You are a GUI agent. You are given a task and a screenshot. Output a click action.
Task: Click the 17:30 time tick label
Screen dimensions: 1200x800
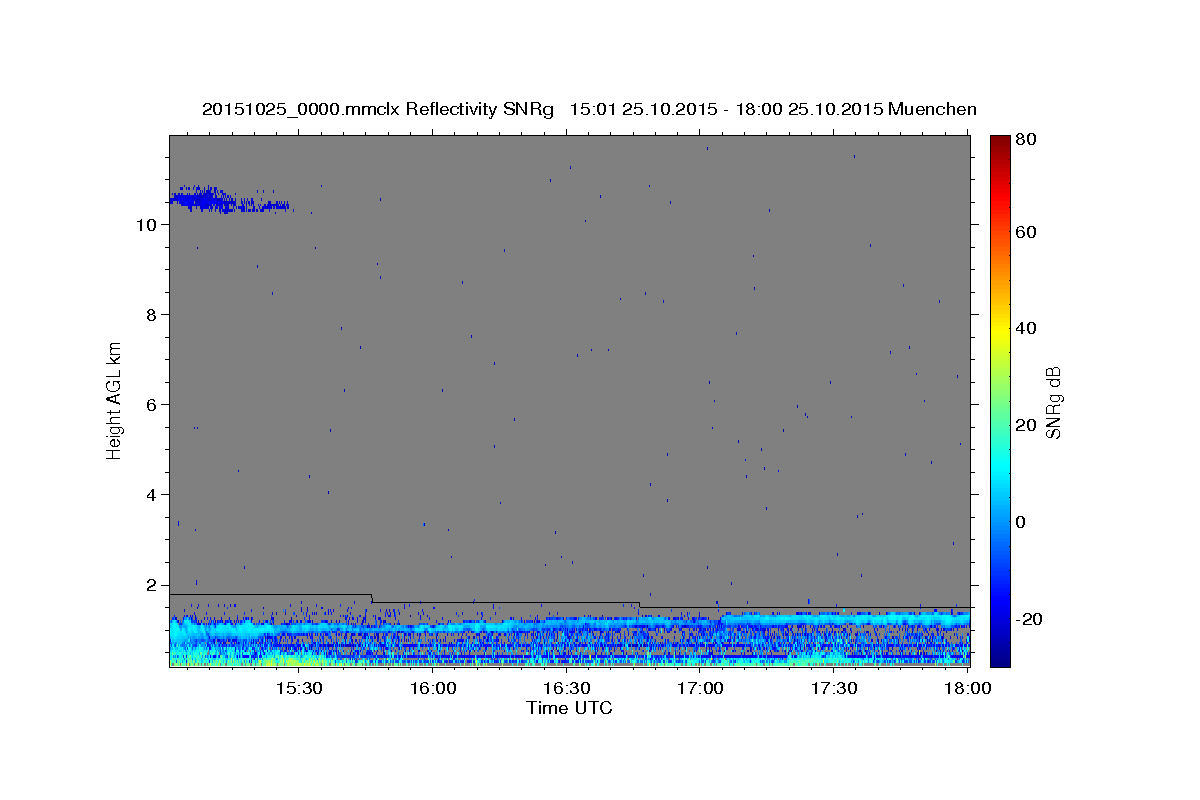pyautogui.click(x=834, y=689)
